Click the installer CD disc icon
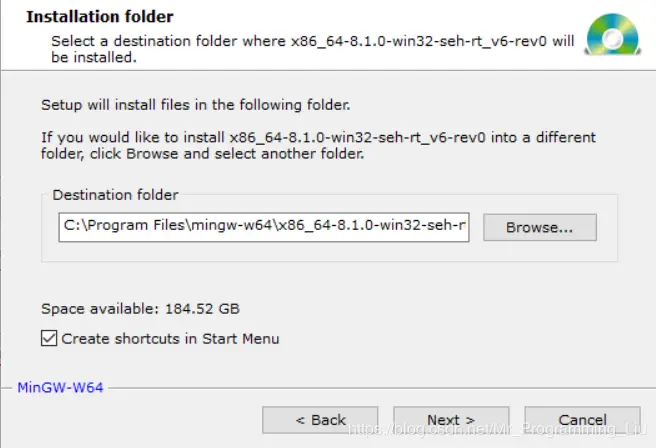 pos(613,34)
